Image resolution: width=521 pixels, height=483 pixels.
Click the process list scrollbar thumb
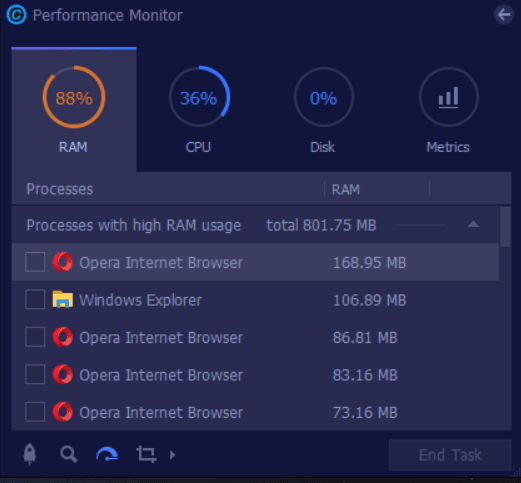click(x=505, y=227)
